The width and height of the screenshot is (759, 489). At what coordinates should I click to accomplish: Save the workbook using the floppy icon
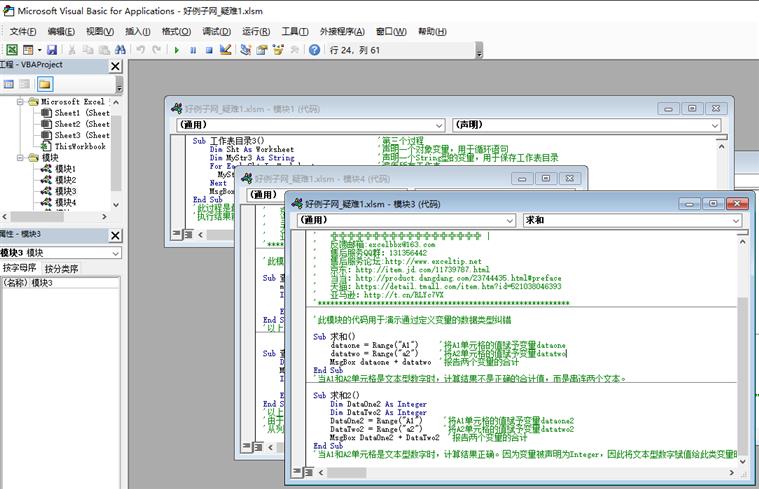[52, 49]
